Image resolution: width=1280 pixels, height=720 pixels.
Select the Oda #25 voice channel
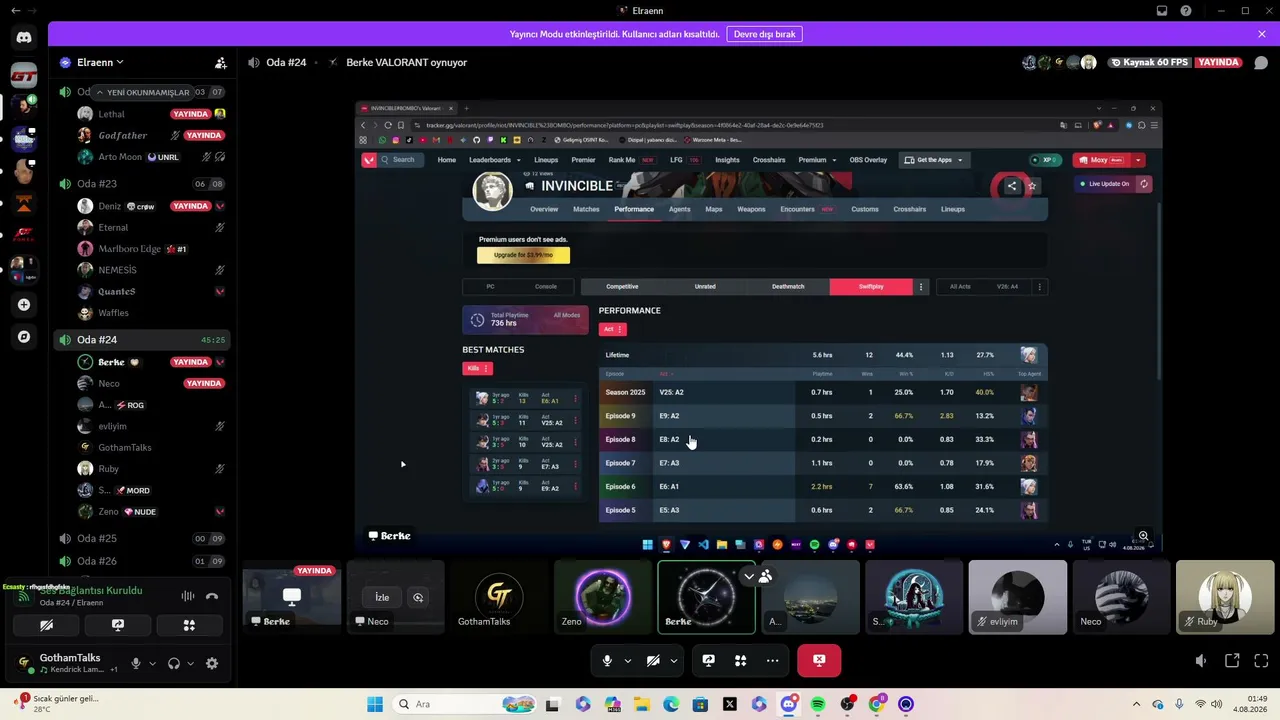[x=142, y=538]
